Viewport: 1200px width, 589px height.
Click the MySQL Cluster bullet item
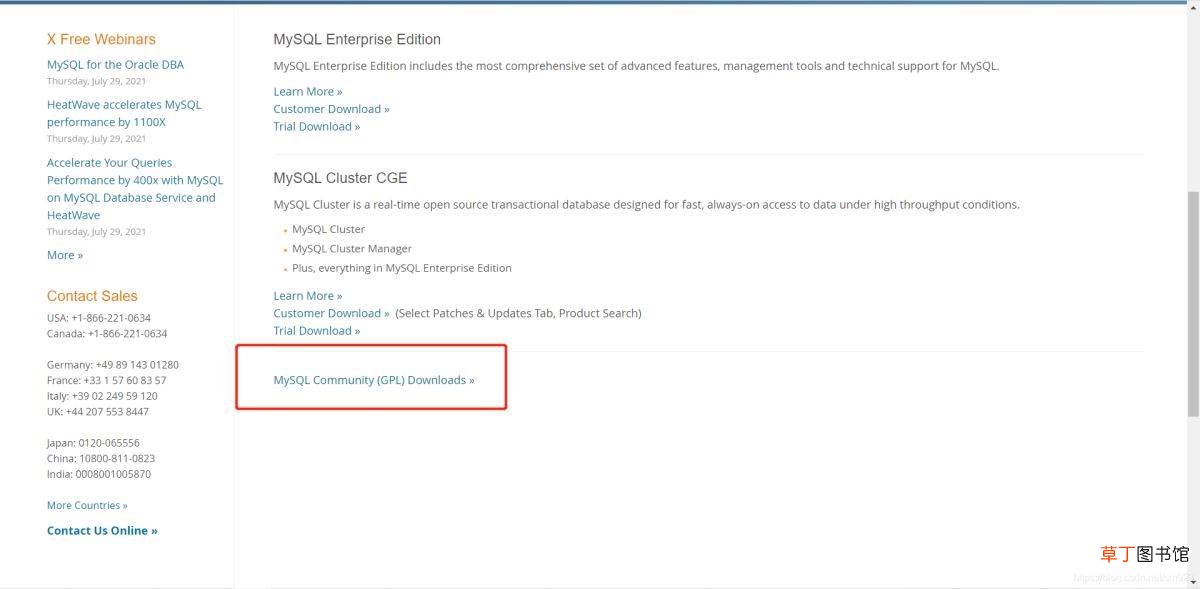pyautogui.click(x=329, y=229)
